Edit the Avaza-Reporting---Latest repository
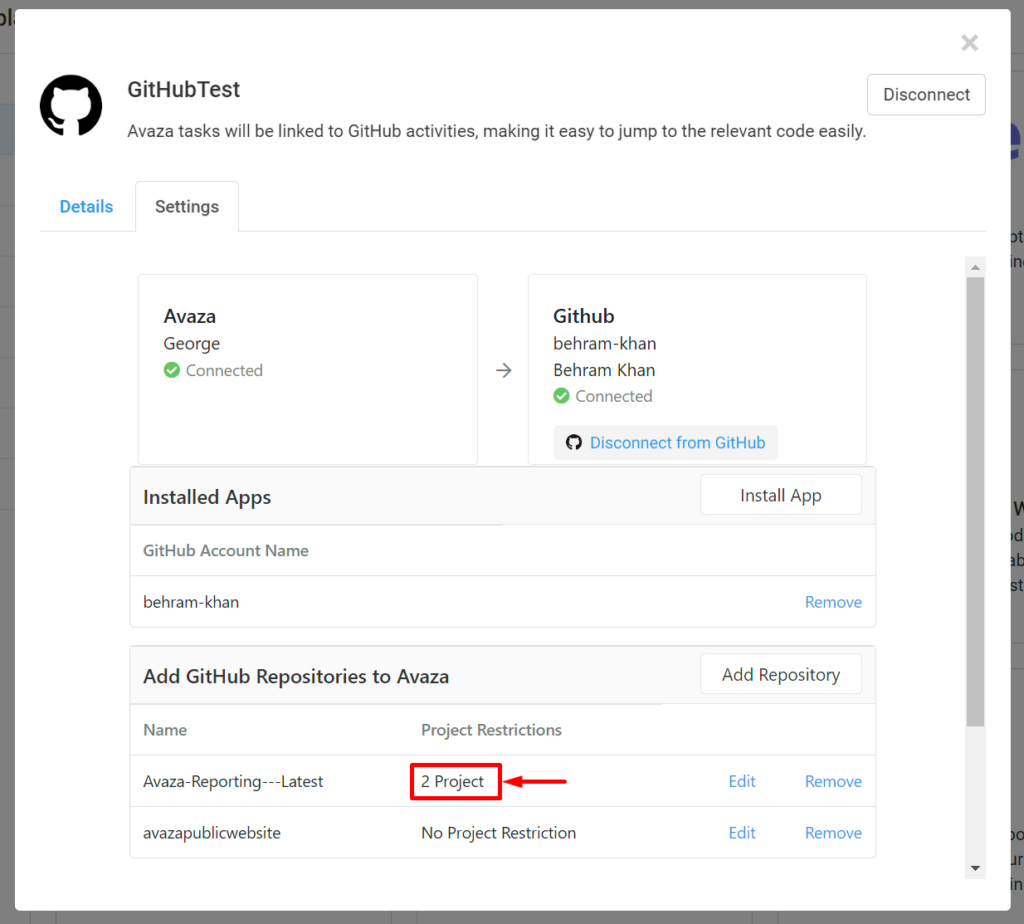This screenshot has height=924, width=1024. click(x=742, y=781)
